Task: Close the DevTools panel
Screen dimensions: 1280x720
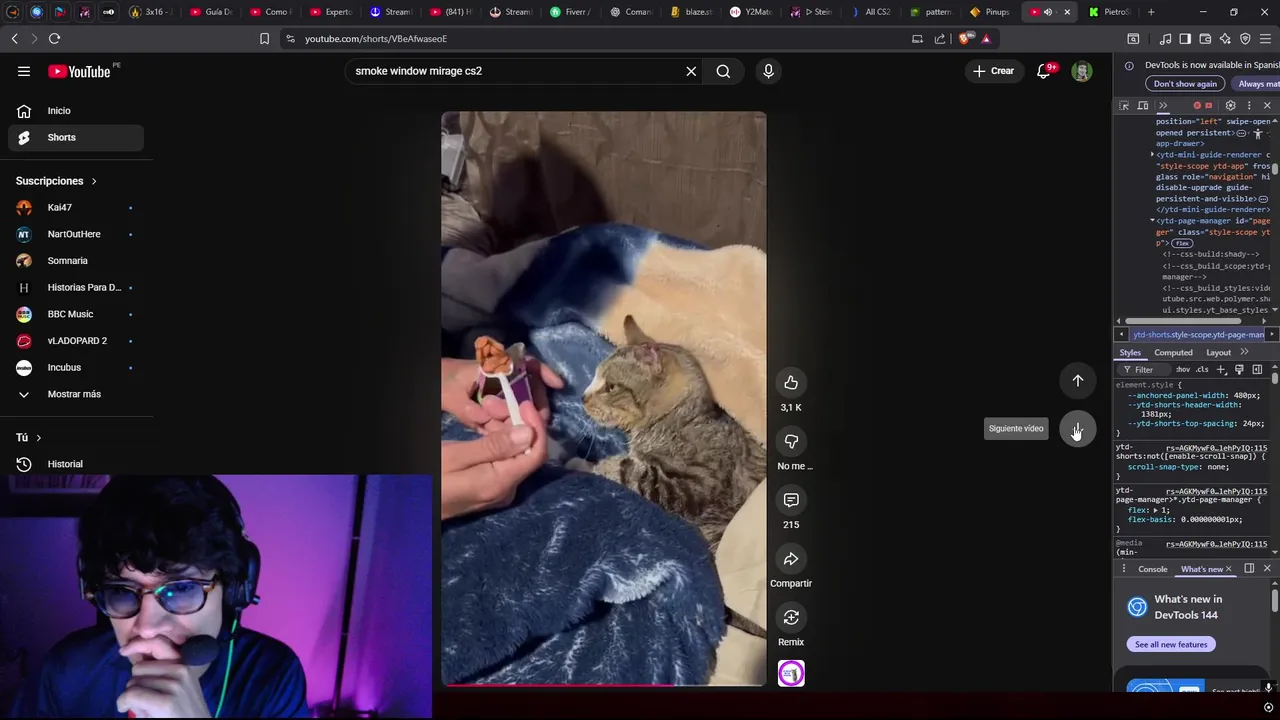Action: tap(1267, 105)
